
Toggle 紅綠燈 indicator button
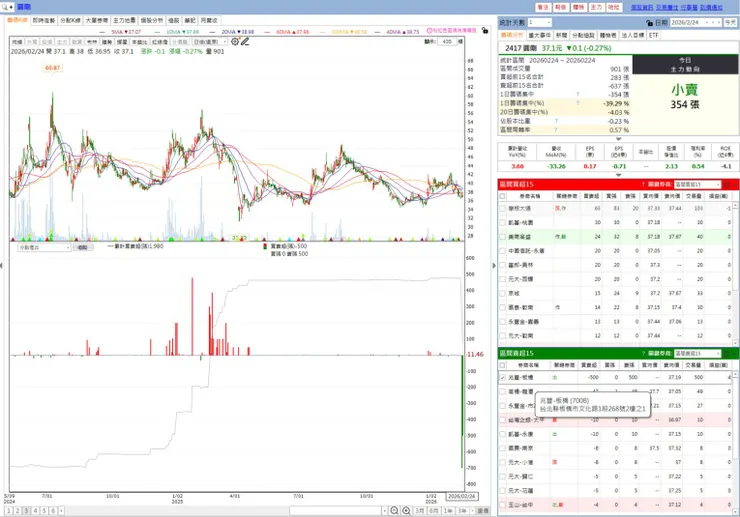[160, 42]
